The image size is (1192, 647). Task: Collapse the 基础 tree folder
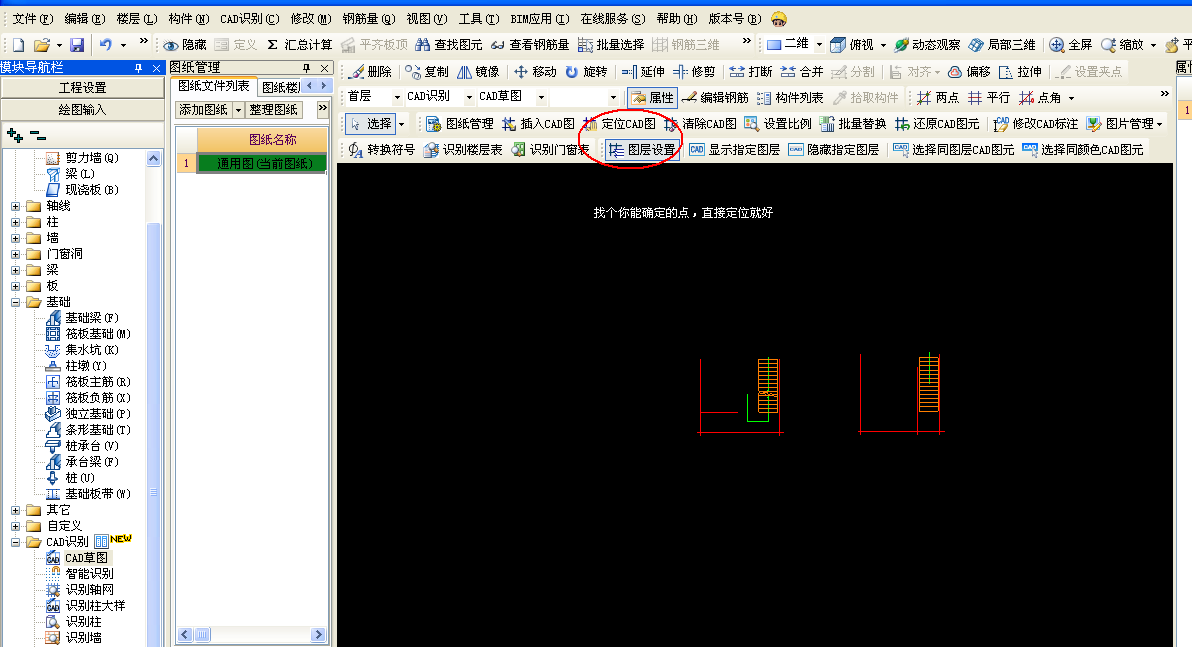tap(15, 302)
